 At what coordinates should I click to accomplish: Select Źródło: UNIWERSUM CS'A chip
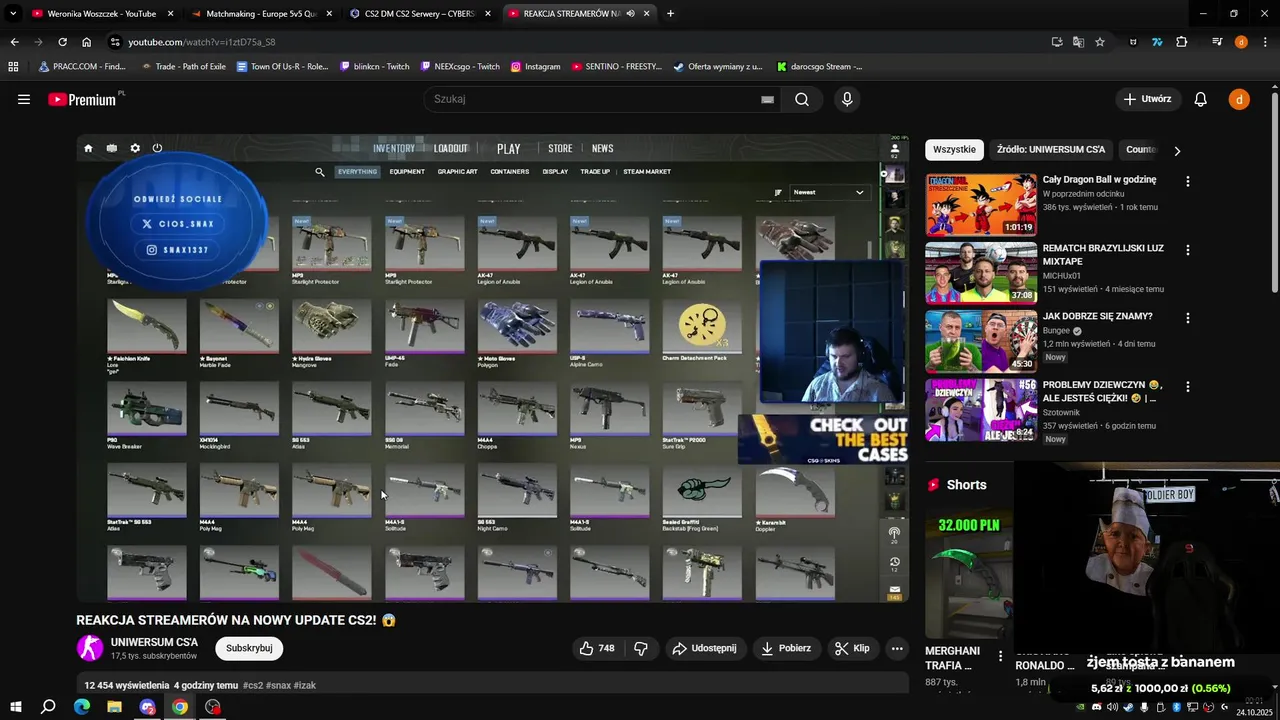pos(1051,150)
